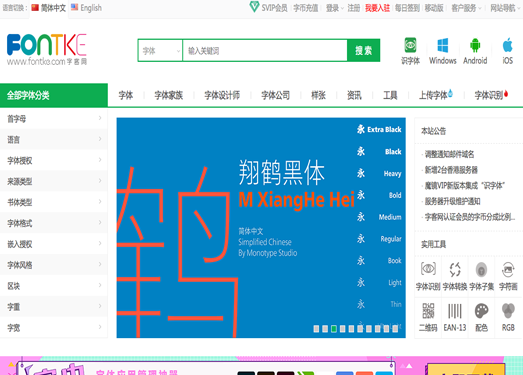Click the SVIP diamond icon
The height and width of the screenshot is (375, 523).
click(254, 7)
